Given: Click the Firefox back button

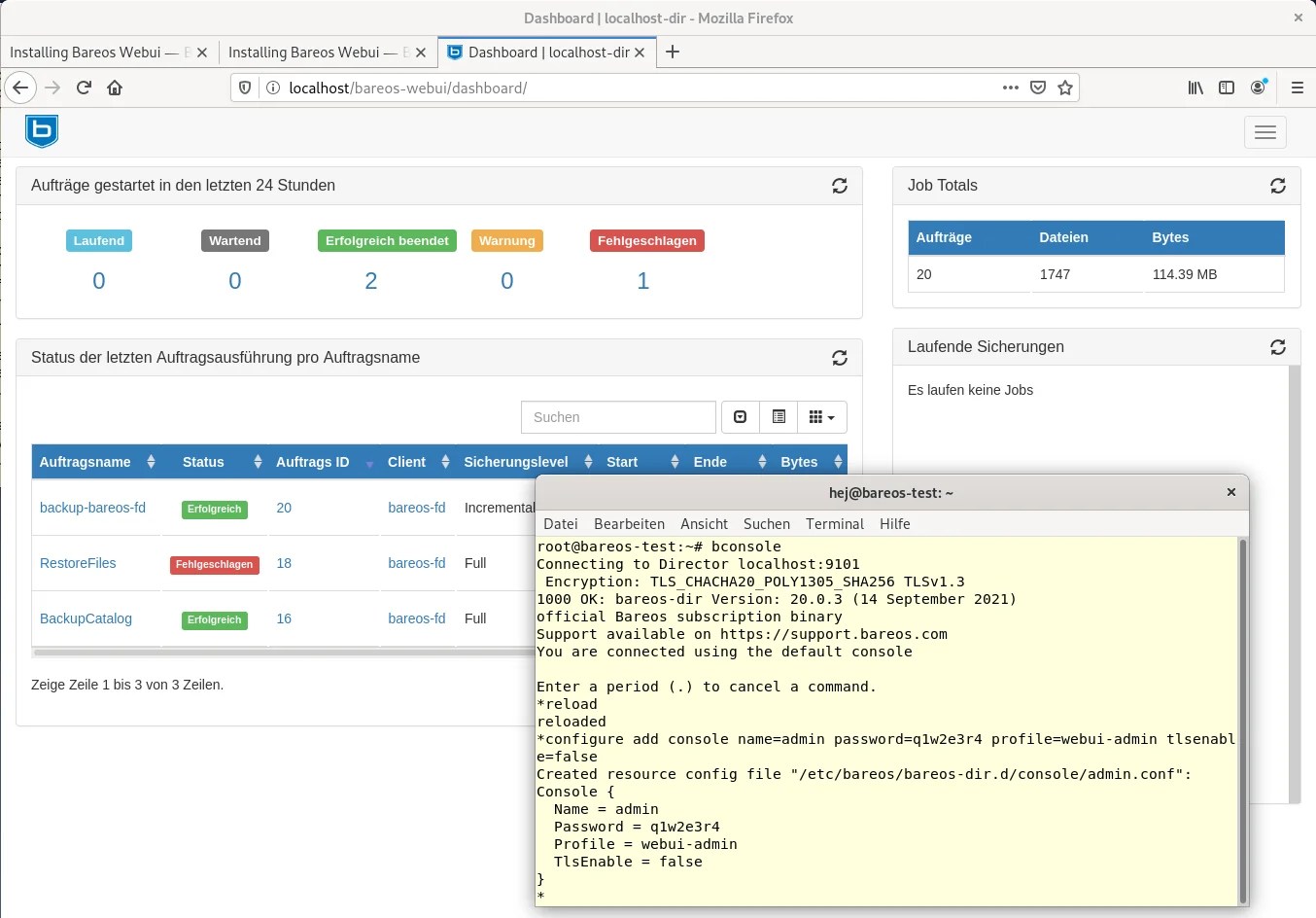Looking at the screenshot, I should pos(20,88).
